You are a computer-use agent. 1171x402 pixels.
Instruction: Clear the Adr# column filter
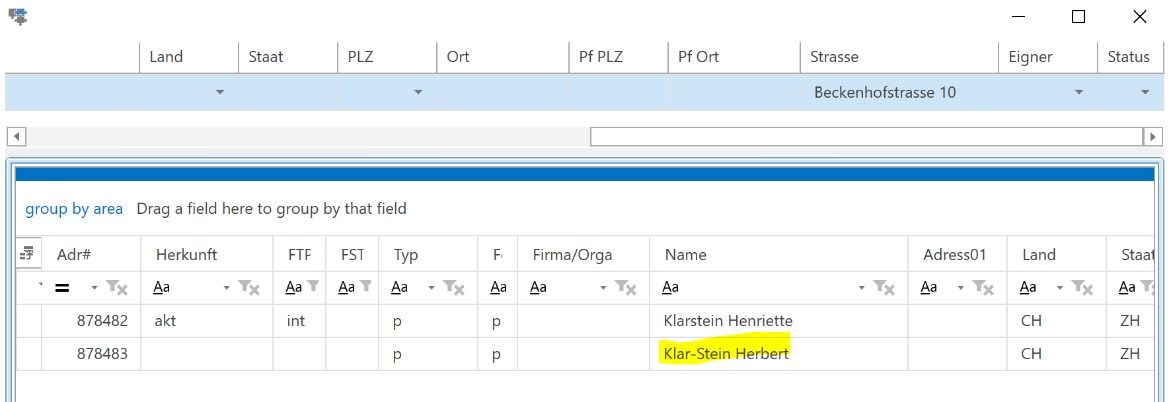coord(118,288)
